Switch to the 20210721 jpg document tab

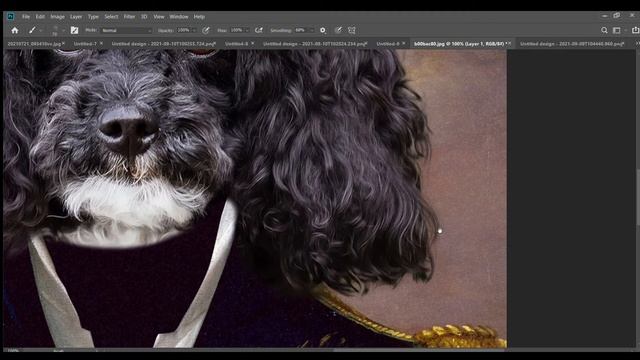click(x=34, y=44)
